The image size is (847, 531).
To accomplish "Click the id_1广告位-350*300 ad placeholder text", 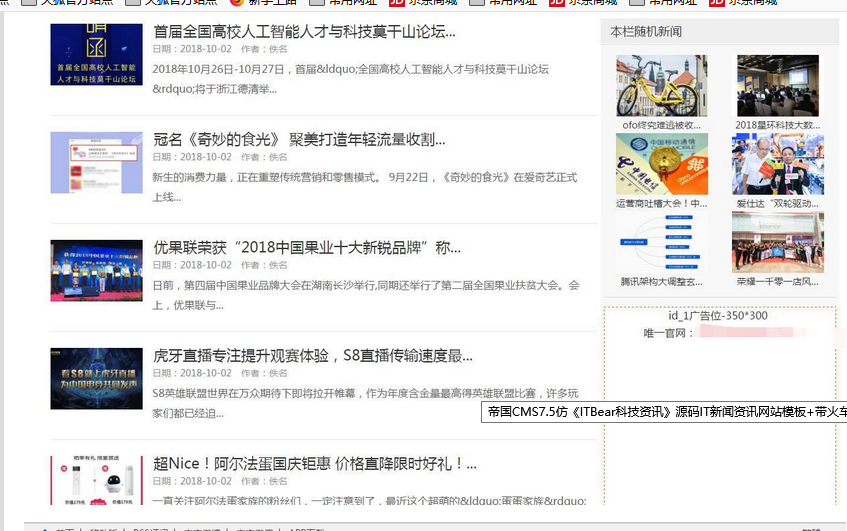I will pos(718,315).
